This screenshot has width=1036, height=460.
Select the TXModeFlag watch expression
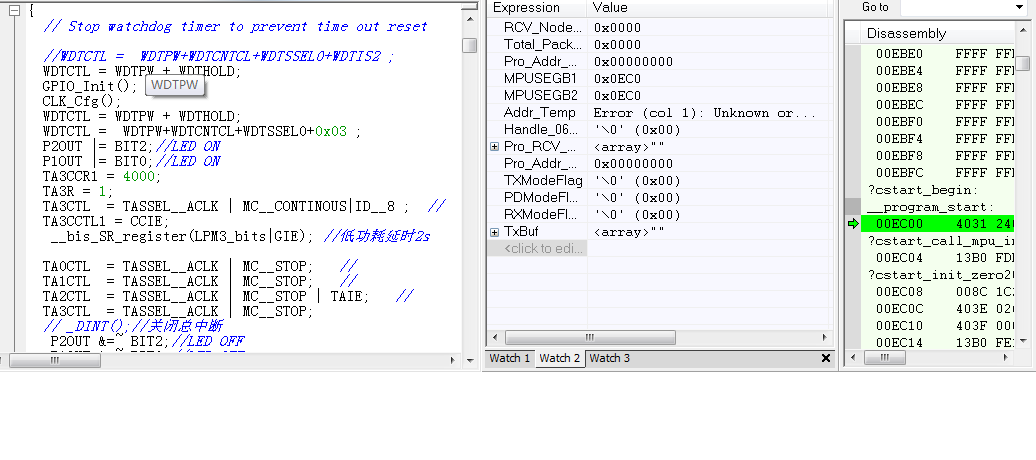[543, 180]
